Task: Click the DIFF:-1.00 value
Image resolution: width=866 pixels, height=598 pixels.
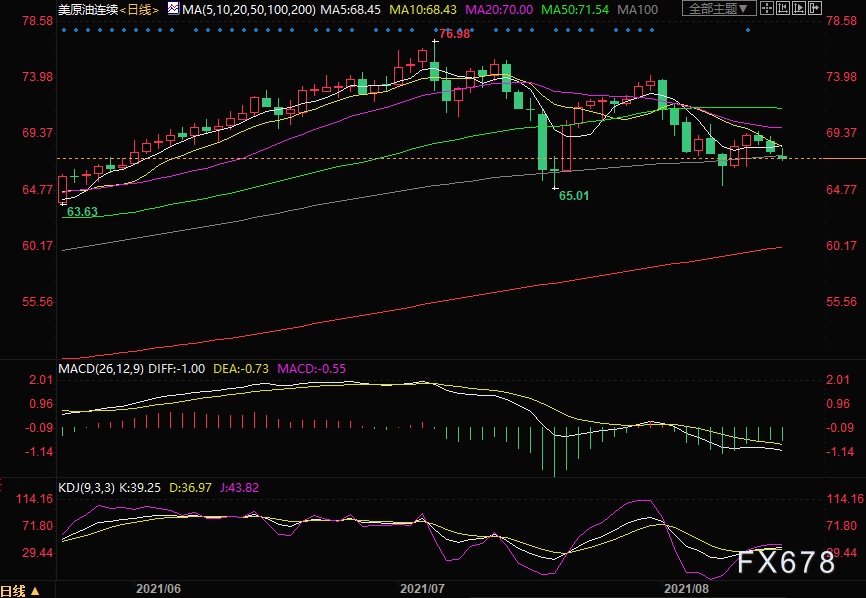Action: click(177, 369)
